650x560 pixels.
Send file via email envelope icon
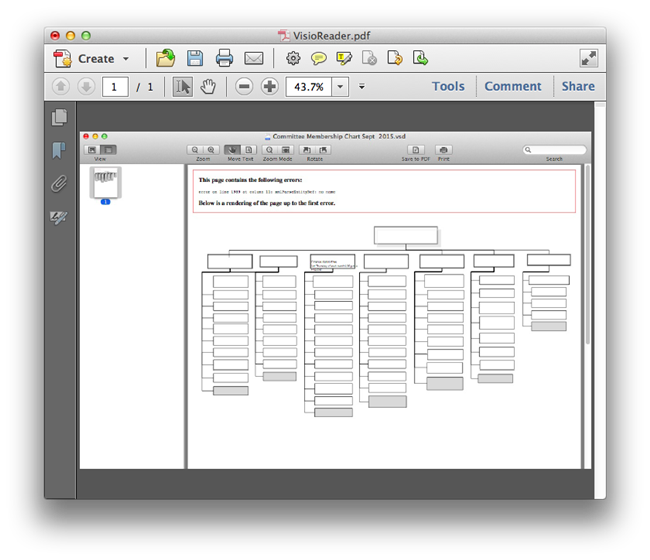click(254, 59)
